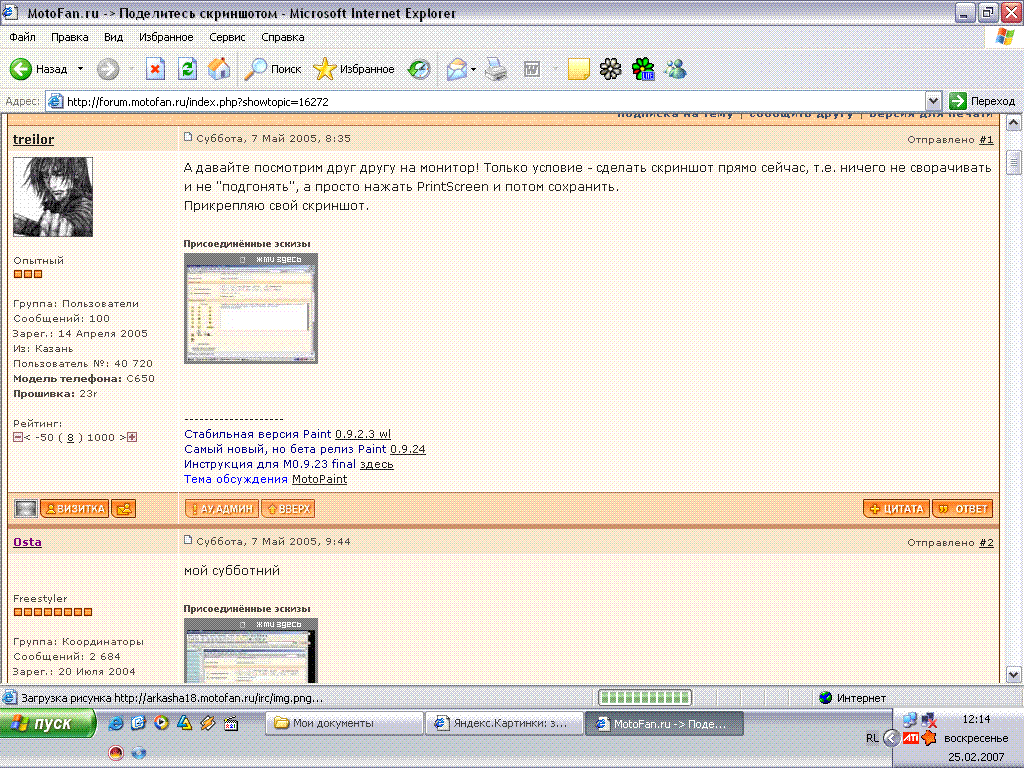Click the АУ,АДМИН button
The width and height of the screenshot is (1024, 768).
tap(221, 509)
